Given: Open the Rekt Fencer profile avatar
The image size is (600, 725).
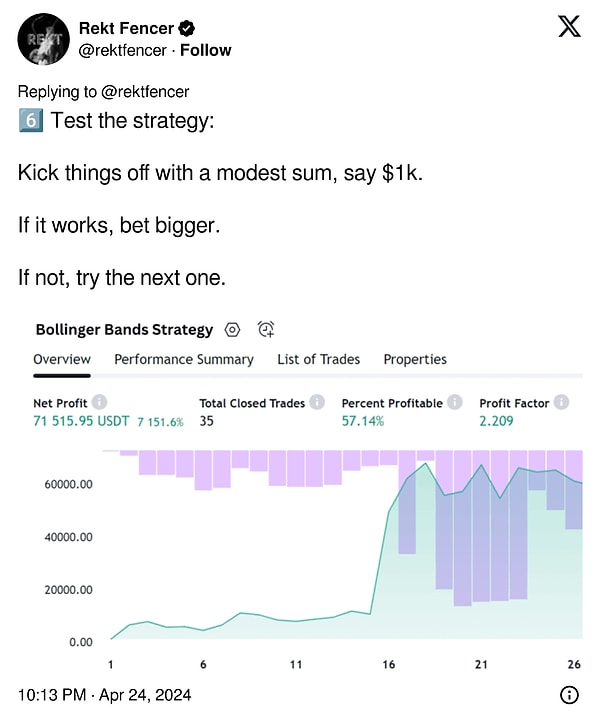Looking at the screenshot, I should pos(43,39).
